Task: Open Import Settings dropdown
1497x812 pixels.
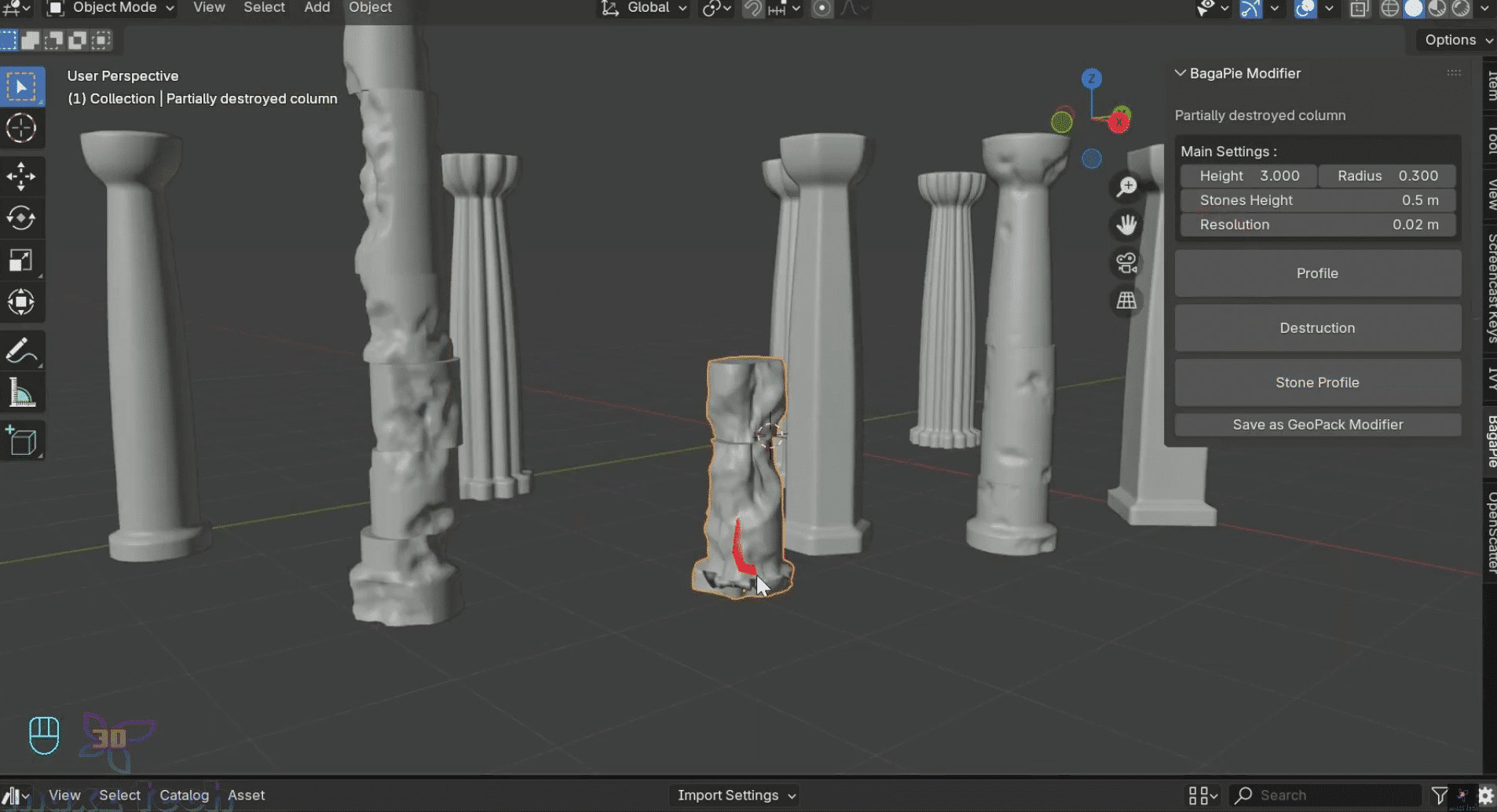Action: point(736,796)
